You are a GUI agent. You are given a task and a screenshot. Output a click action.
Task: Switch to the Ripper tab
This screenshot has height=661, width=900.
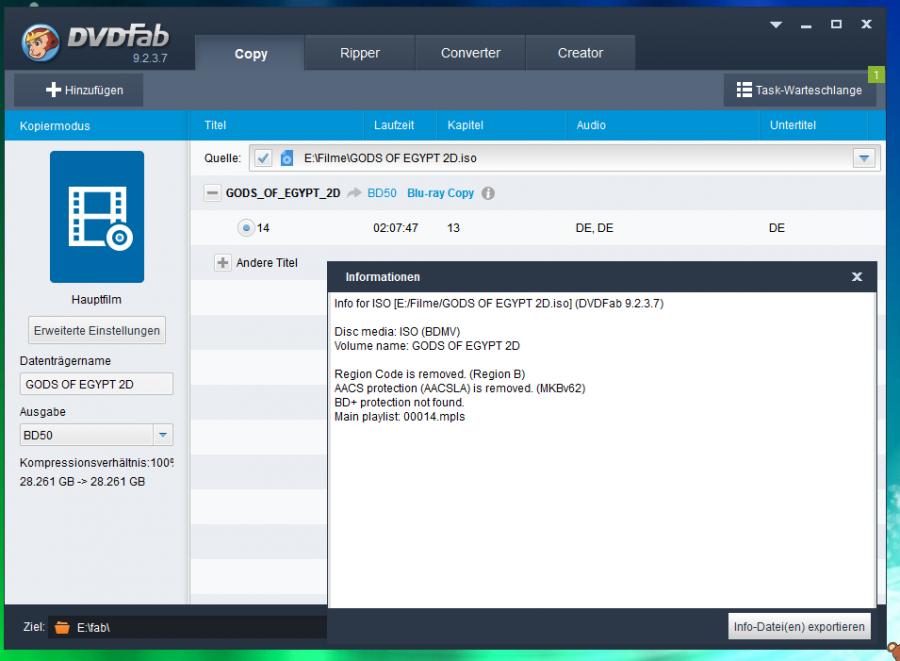[359, 53]
